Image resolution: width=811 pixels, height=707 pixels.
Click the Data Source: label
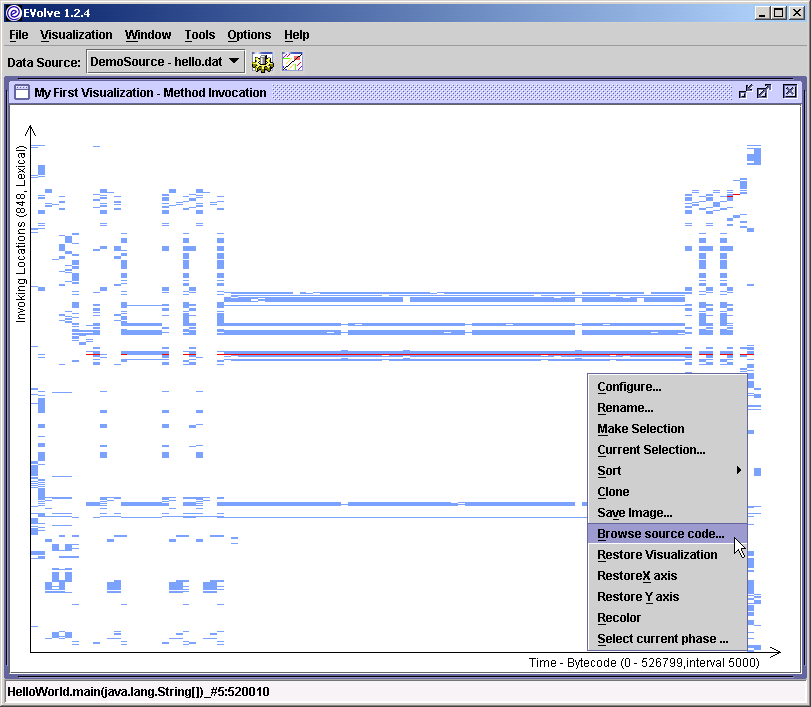44,63
